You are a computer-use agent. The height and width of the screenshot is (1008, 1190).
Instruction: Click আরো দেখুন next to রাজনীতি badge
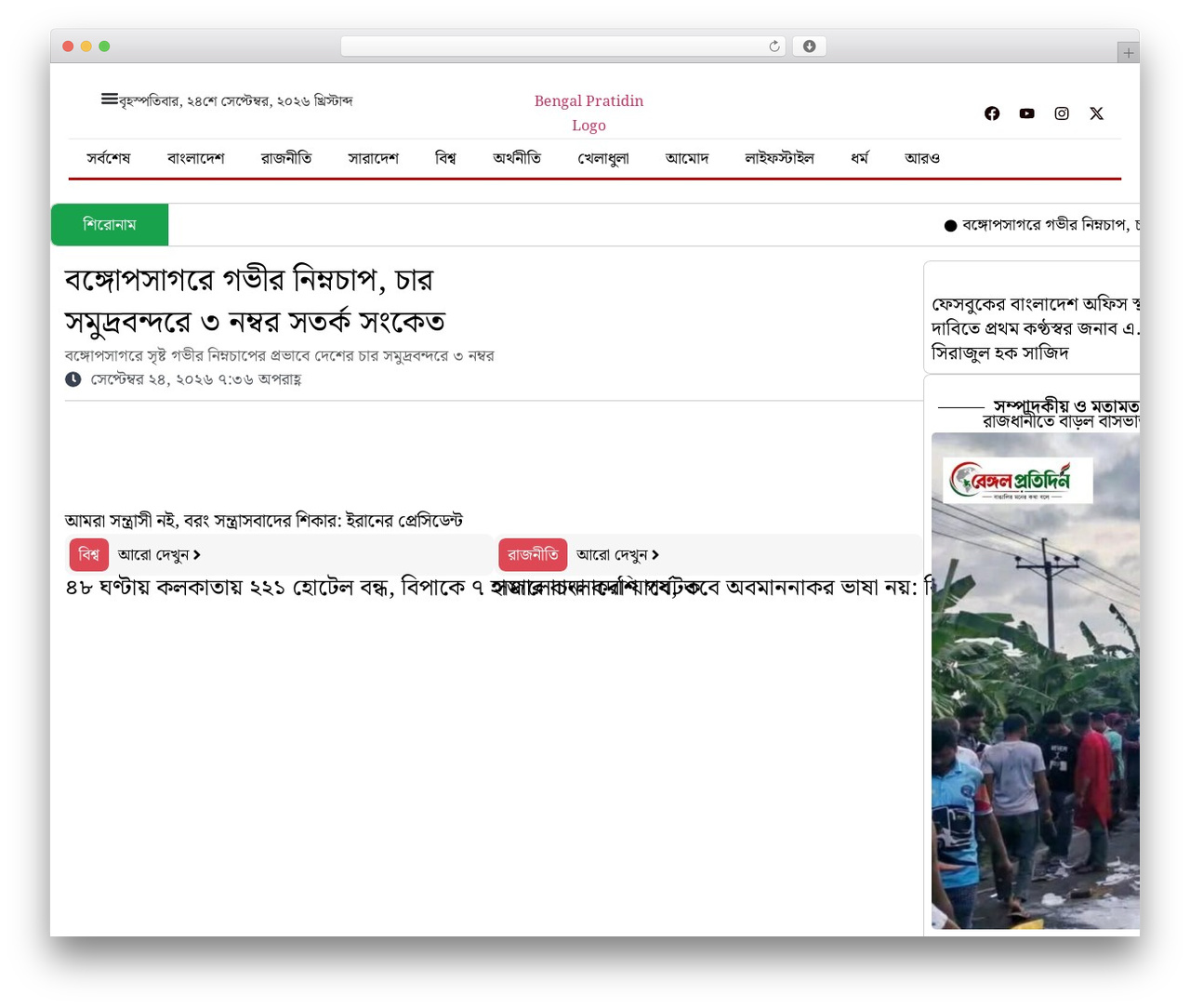(617, 554)
